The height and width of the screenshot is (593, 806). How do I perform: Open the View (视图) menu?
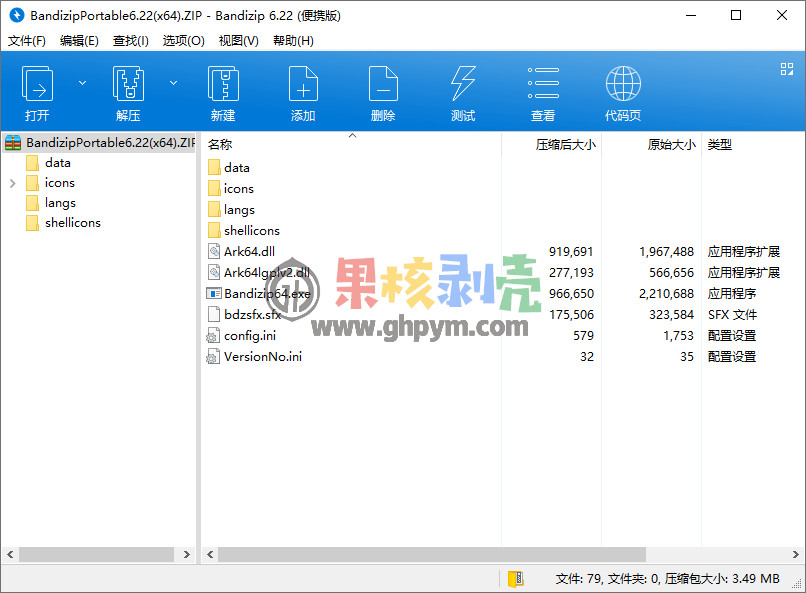[239, 41]
